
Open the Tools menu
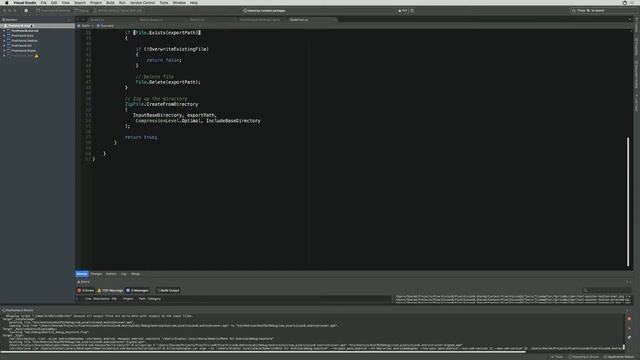[x=164, y=2]
